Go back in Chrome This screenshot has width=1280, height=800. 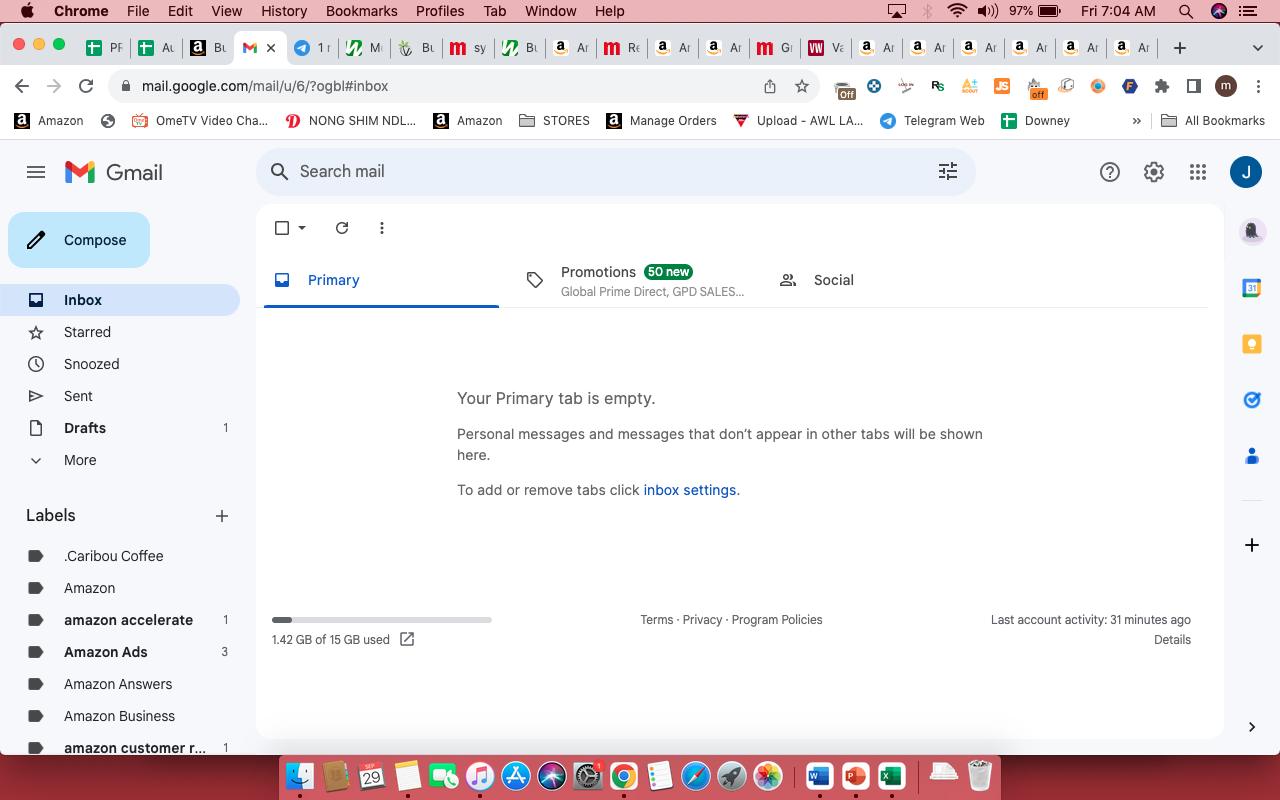click(22, 86)
